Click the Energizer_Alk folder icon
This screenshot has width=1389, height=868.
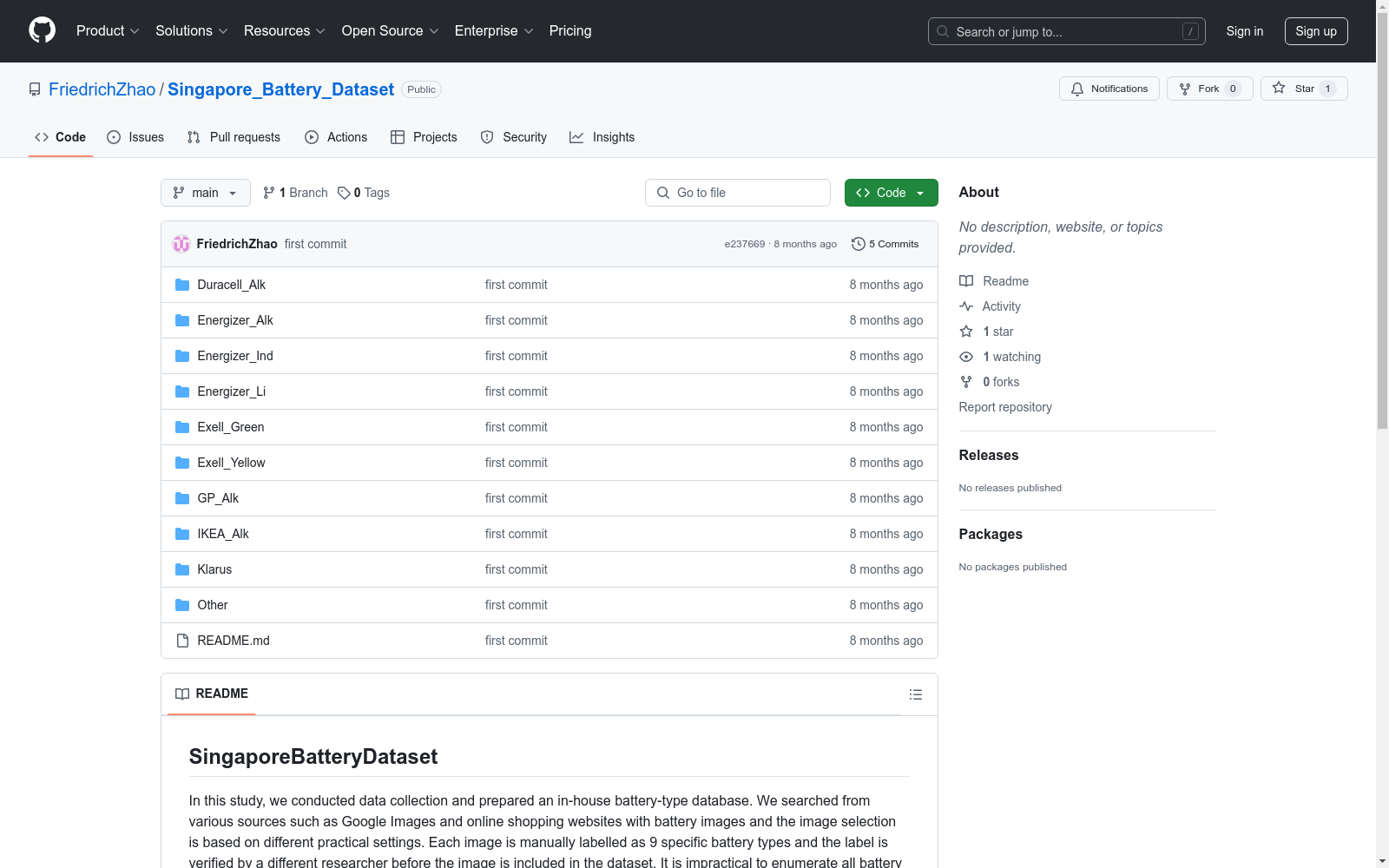click(x=182, y=320)
